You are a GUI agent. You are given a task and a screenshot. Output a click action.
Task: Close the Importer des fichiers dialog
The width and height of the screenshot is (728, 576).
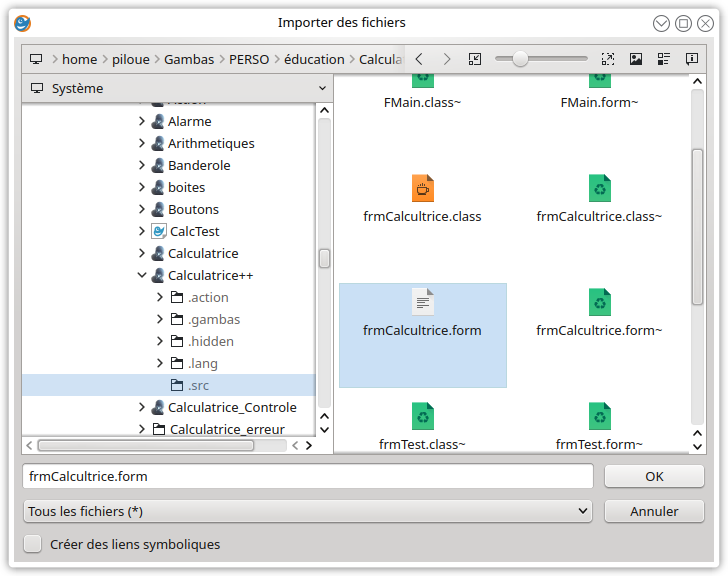[x=705, y=23]
